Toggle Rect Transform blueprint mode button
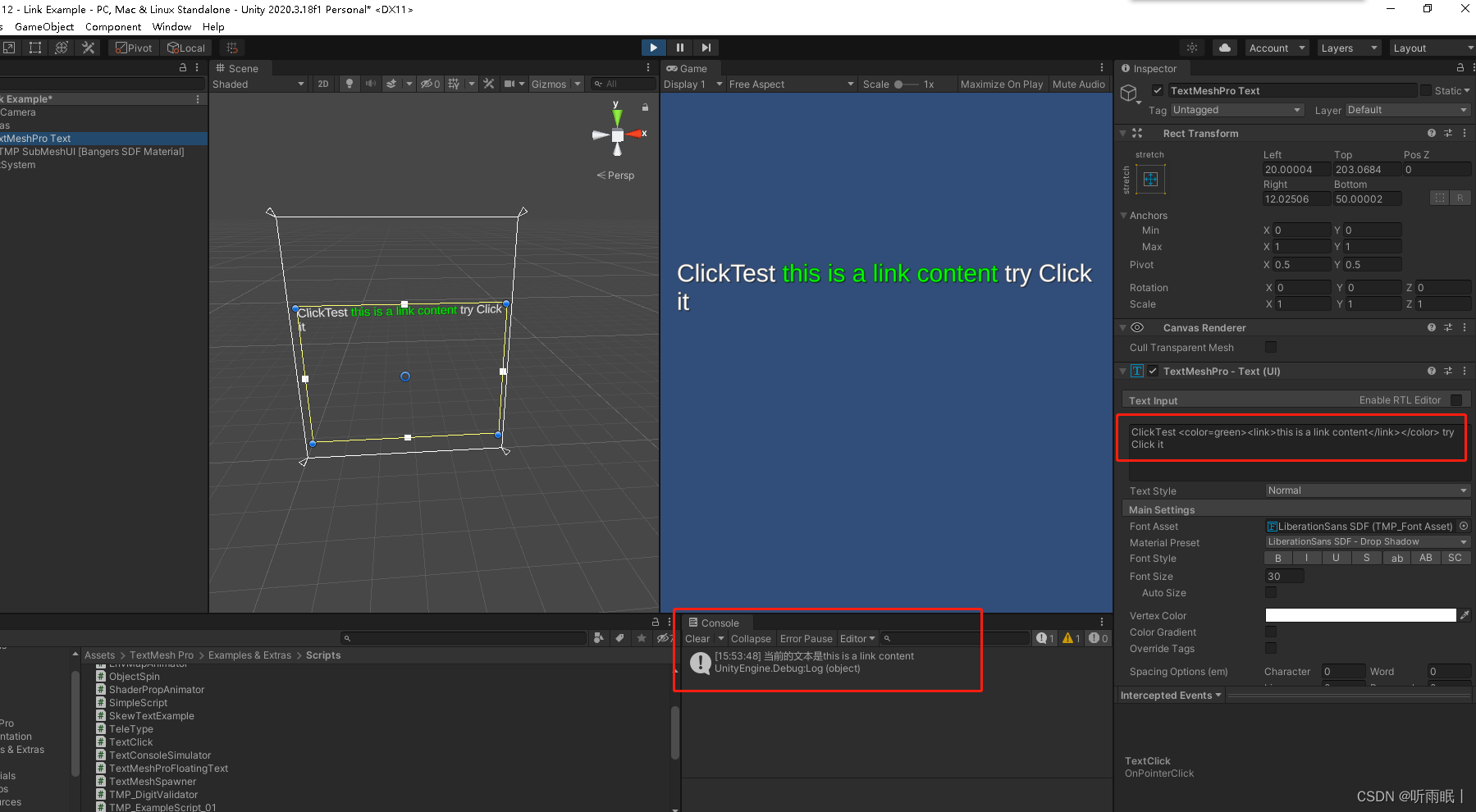The image size is (1476, 812). click(1440, 198)
